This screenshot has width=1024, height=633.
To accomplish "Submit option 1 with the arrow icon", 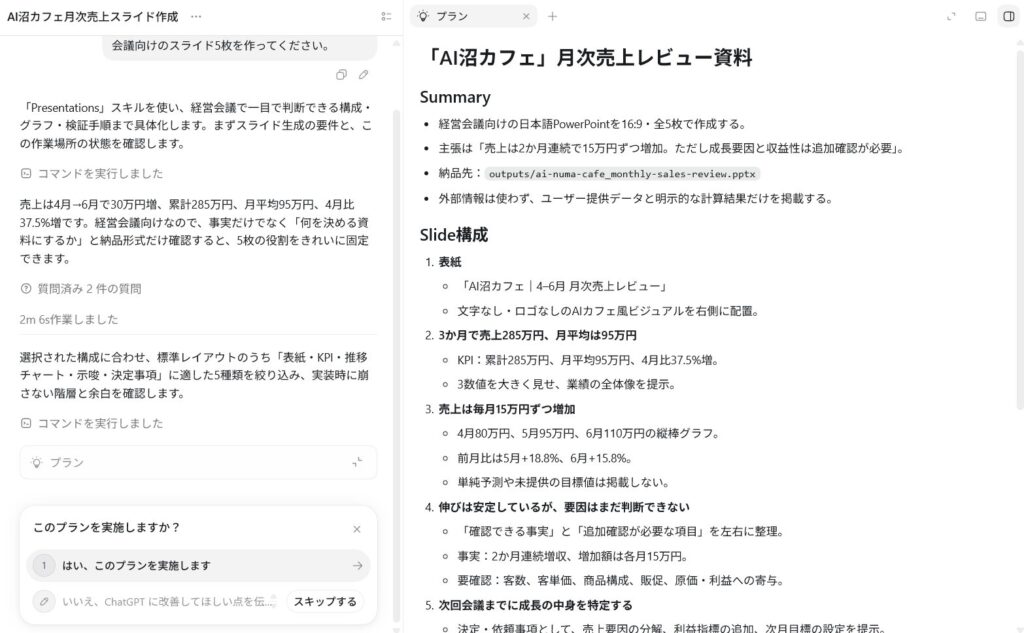I will tap(357, 566).
